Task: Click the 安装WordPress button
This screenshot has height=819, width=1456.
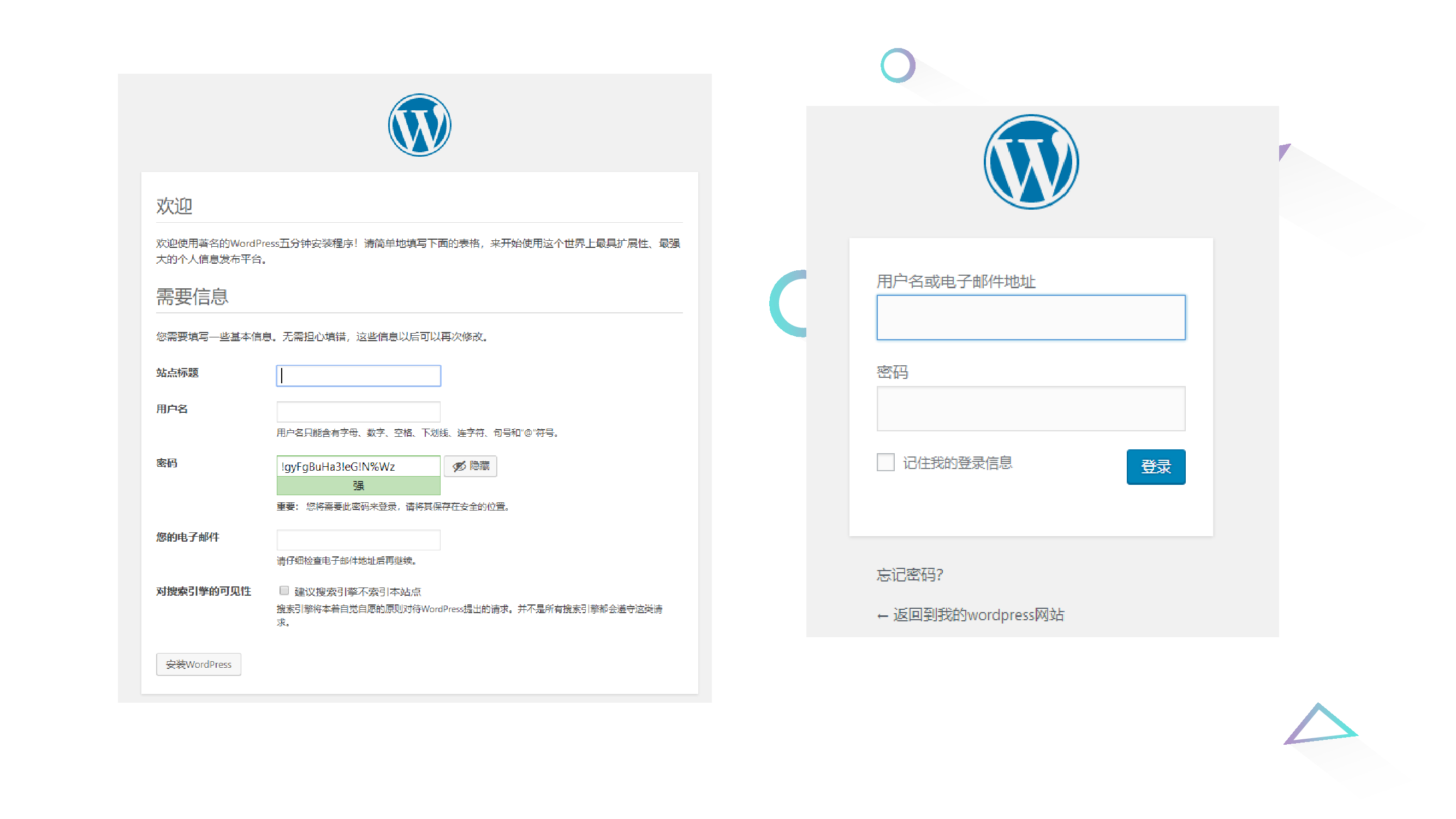Action: (x=198, y=664)
